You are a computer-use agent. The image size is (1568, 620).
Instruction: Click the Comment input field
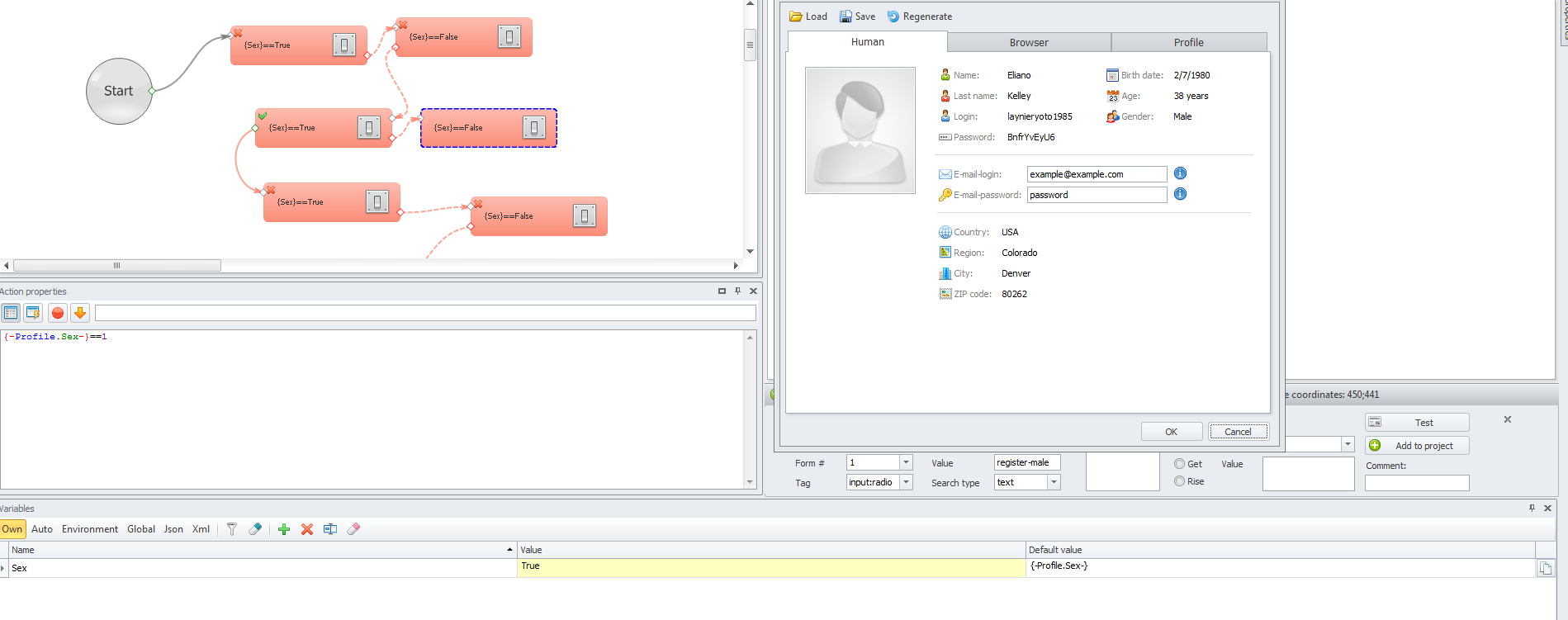tap(1417, 483)
